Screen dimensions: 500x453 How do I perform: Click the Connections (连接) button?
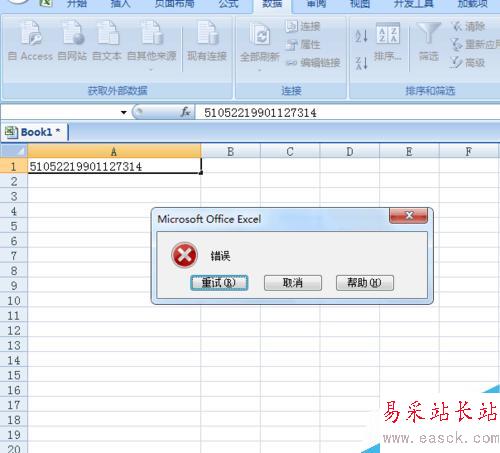tap(303, 26)
